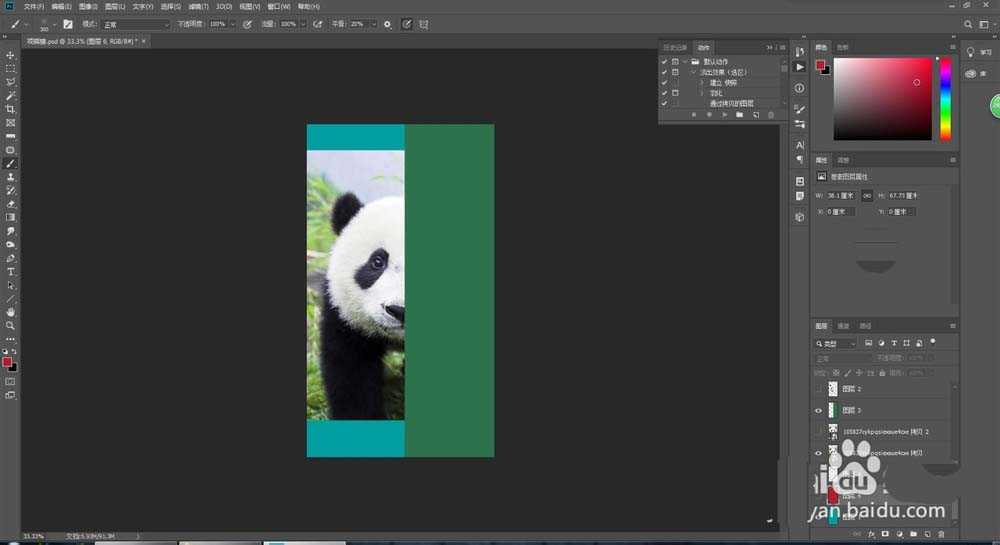Select the Hand tool
This screenshot has height=545, width=1000.
click(x=11, y=312)
